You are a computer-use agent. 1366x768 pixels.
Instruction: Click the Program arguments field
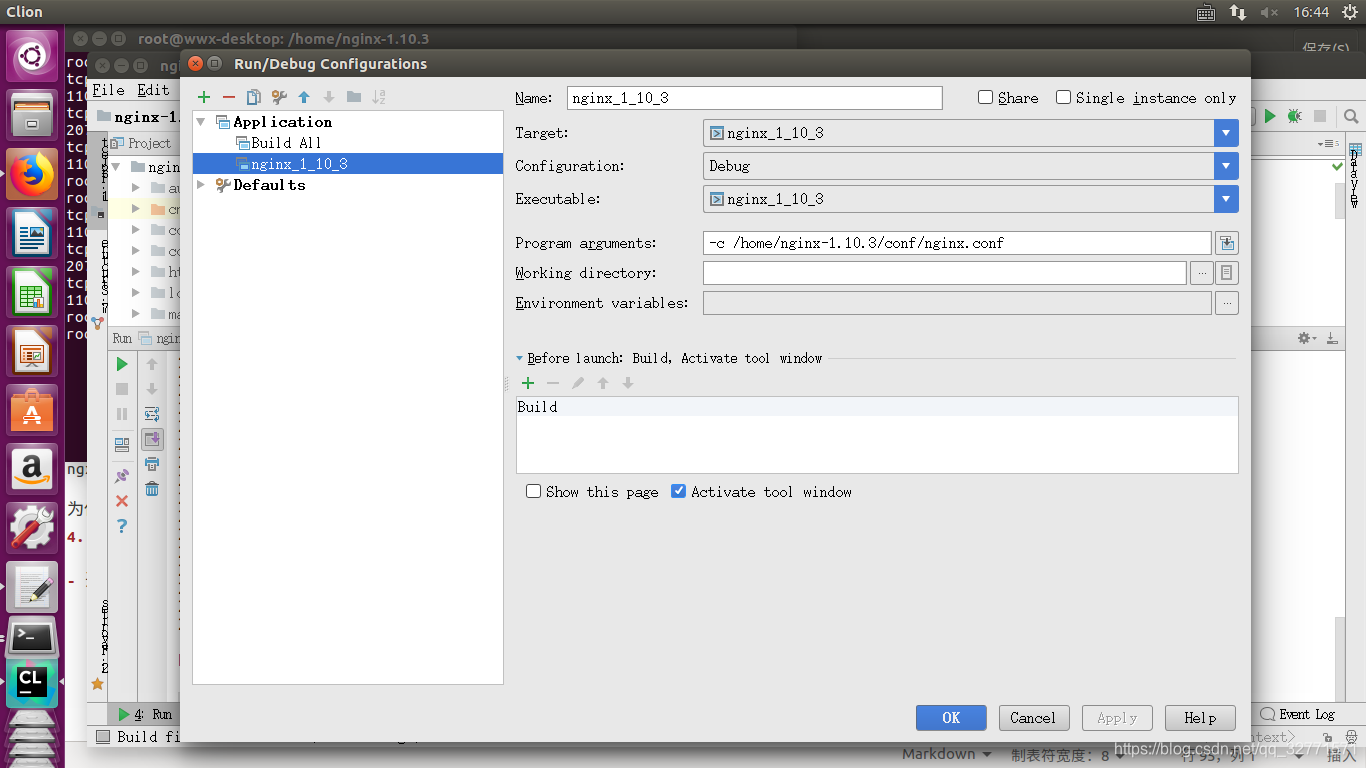point(957,243)
